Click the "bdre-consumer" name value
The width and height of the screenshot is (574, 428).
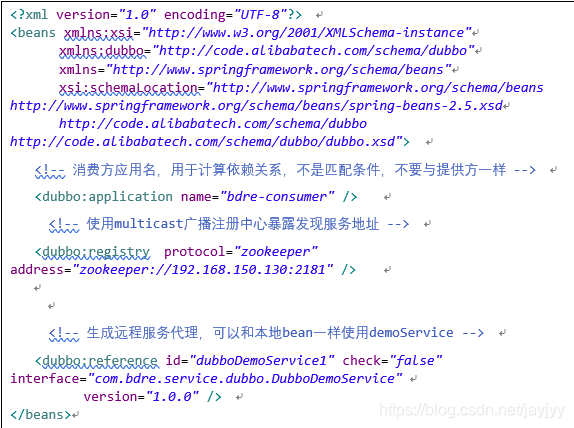point(277,197)
